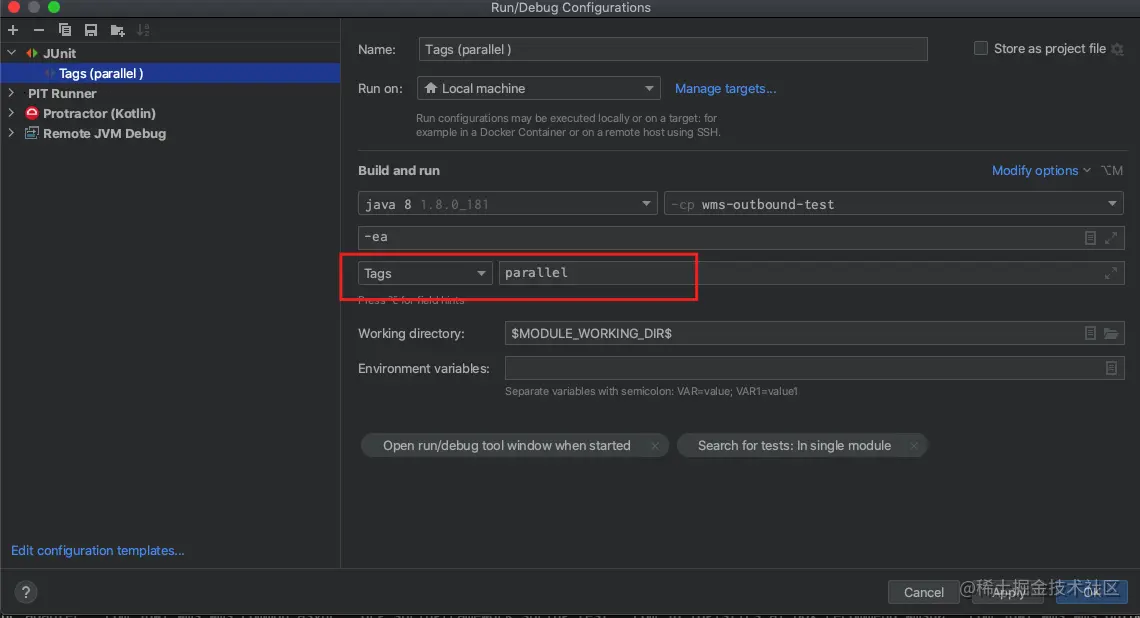
Task: Insert macros icon in VM options field
Action: click(1090, 238)
